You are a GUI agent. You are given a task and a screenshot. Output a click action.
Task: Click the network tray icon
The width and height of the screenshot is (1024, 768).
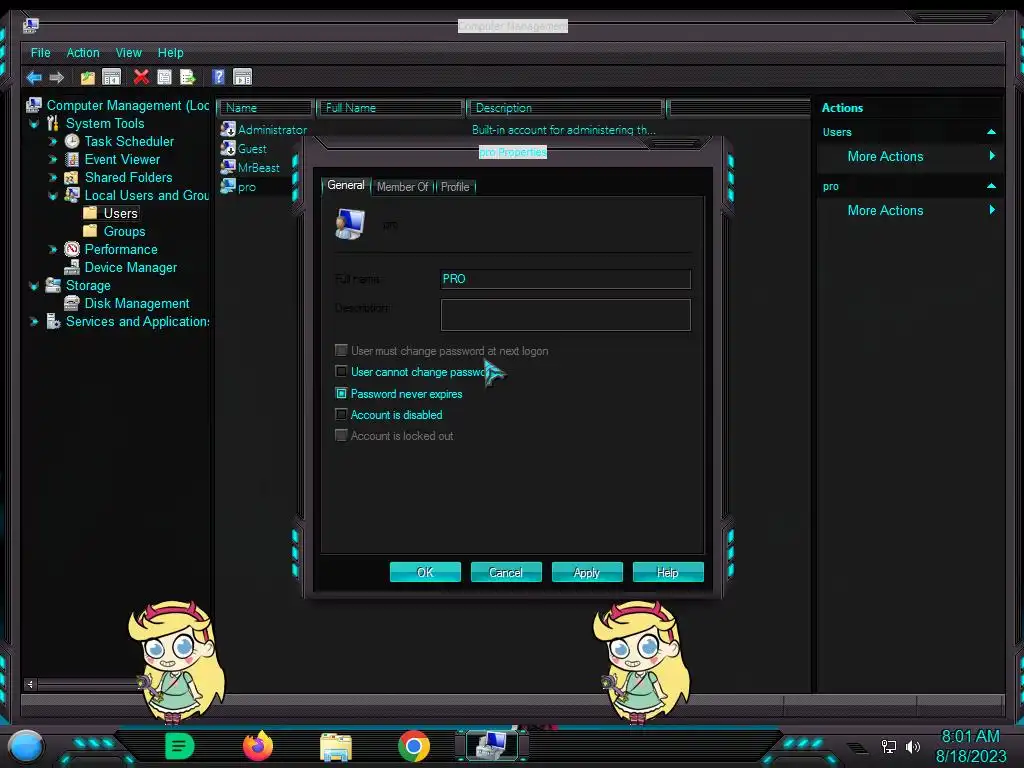tap(889, 746)
